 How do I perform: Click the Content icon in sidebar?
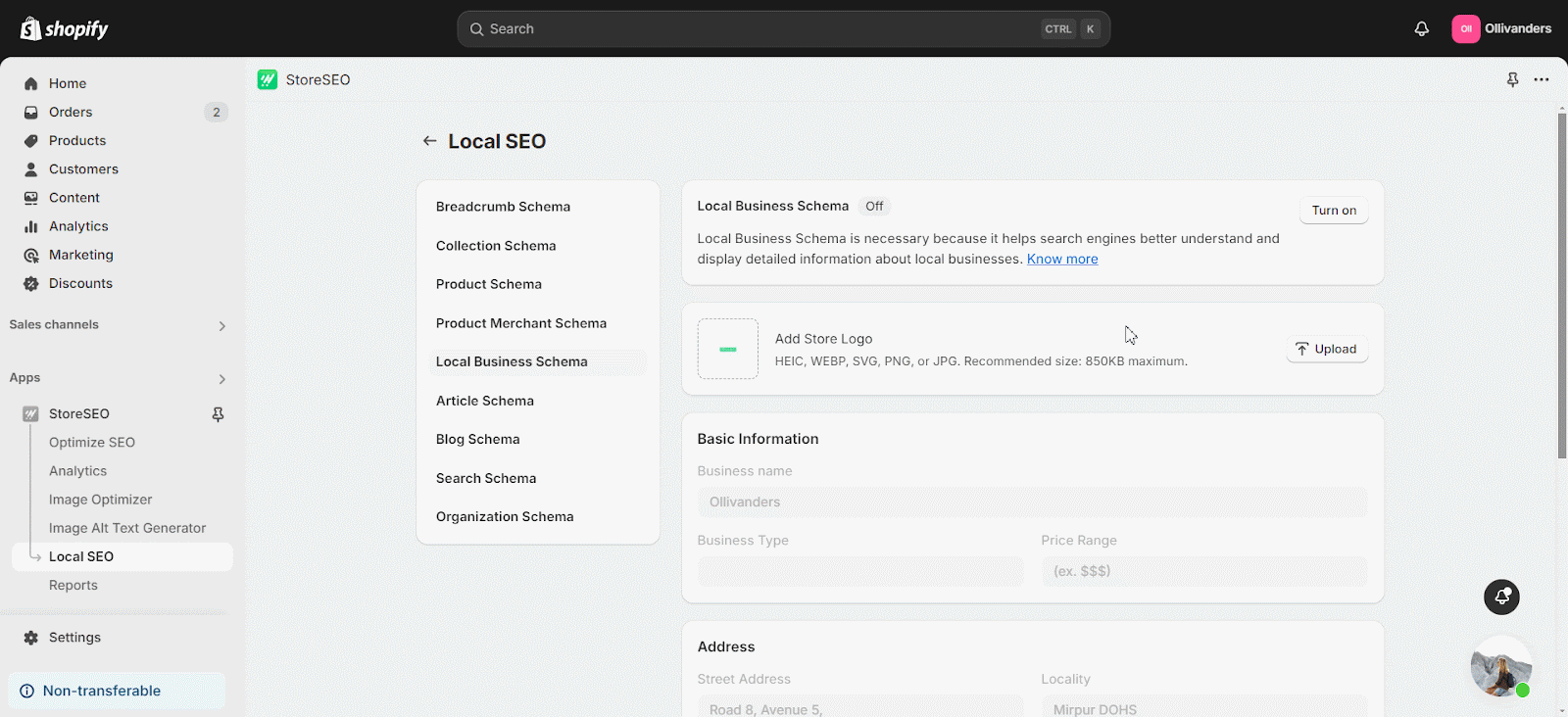[x=30, y=197]
